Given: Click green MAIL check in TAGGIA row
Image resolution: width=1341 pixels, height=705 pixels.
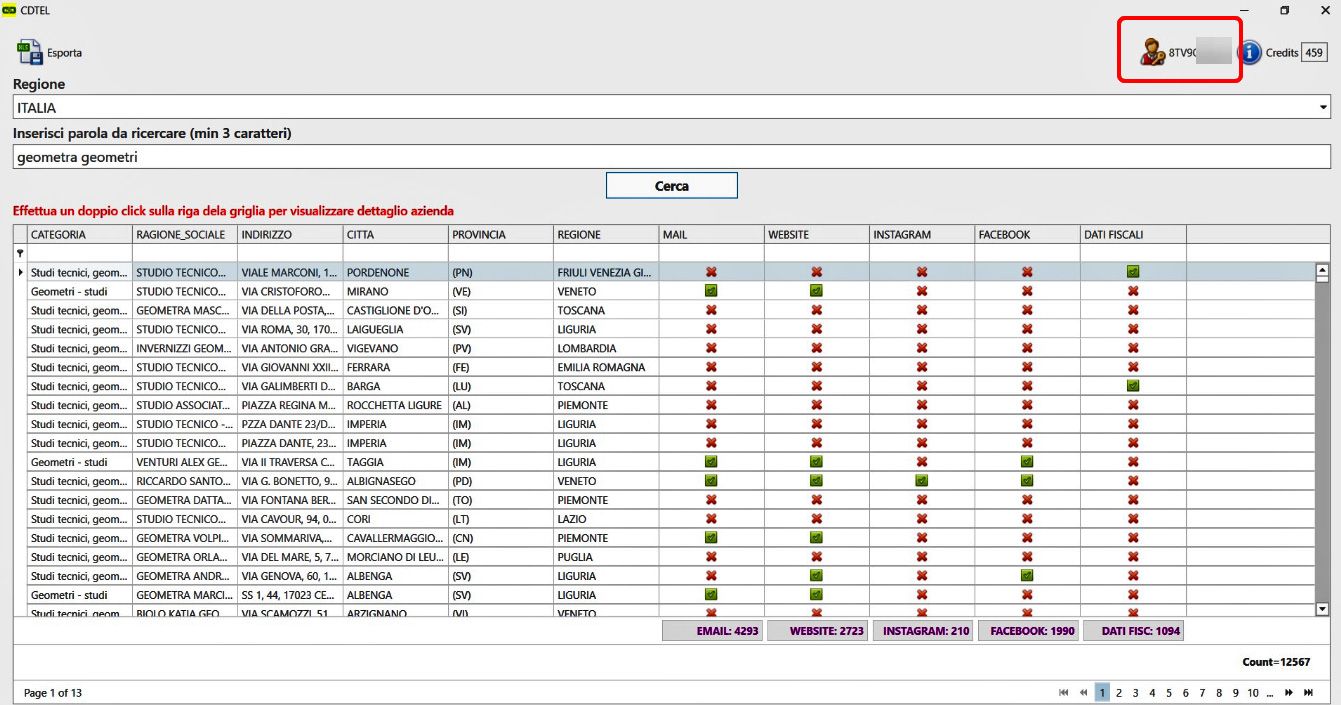Looking at the screenshot, I should pos(711,462).
